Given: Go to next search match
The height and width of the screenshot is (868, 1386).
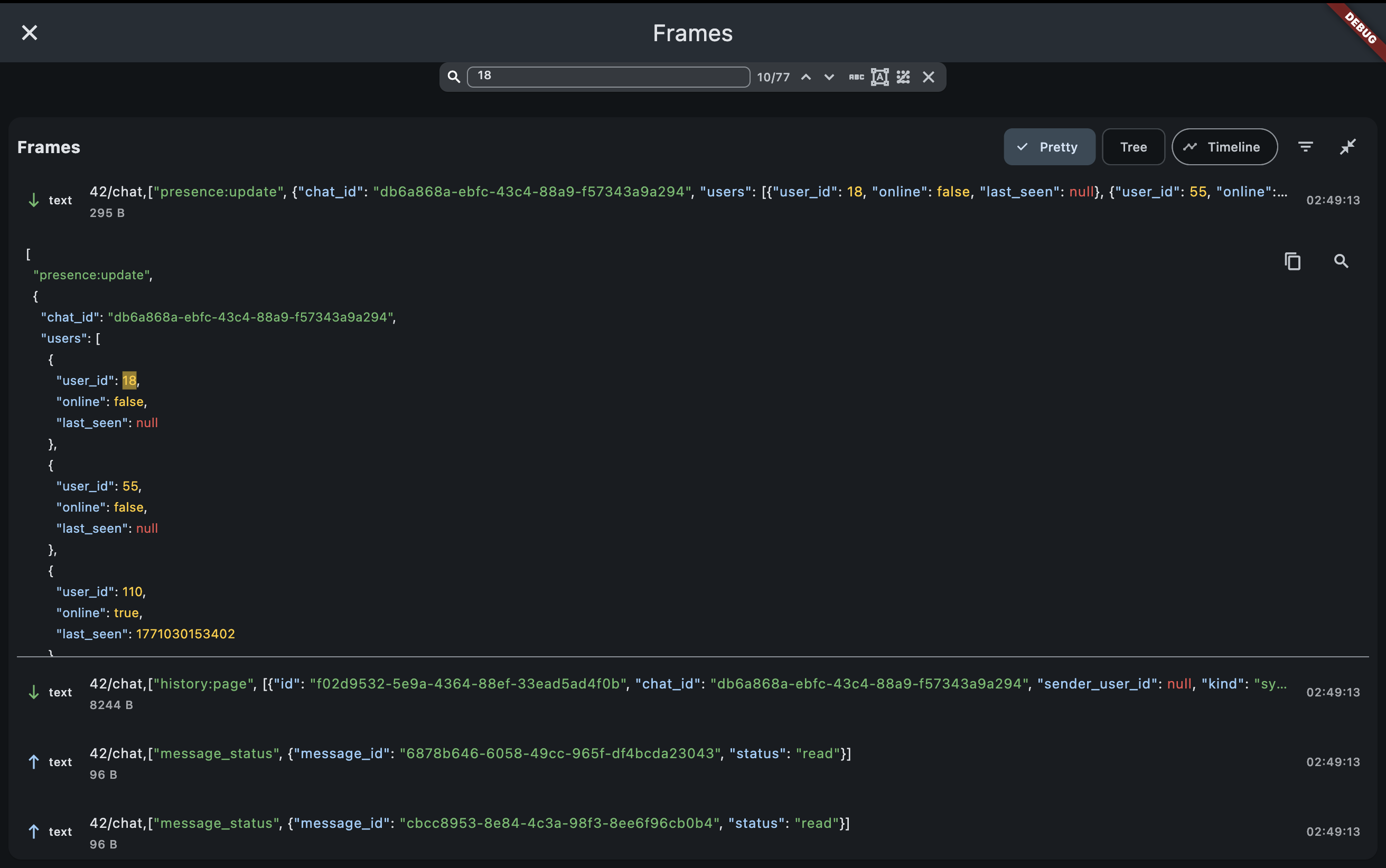Looking at the screenshot, I should [x=829, y=77].
